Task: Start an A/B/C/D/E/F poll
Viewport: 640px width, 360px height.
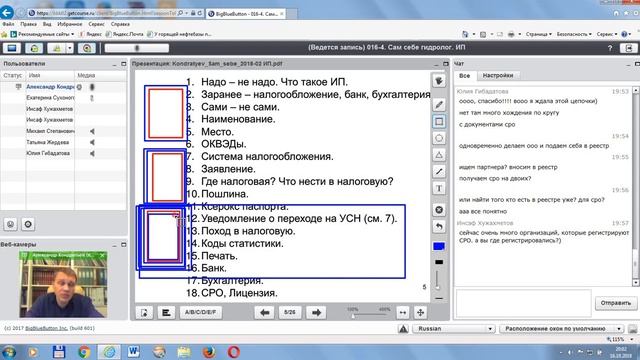Action: point(200,312)
